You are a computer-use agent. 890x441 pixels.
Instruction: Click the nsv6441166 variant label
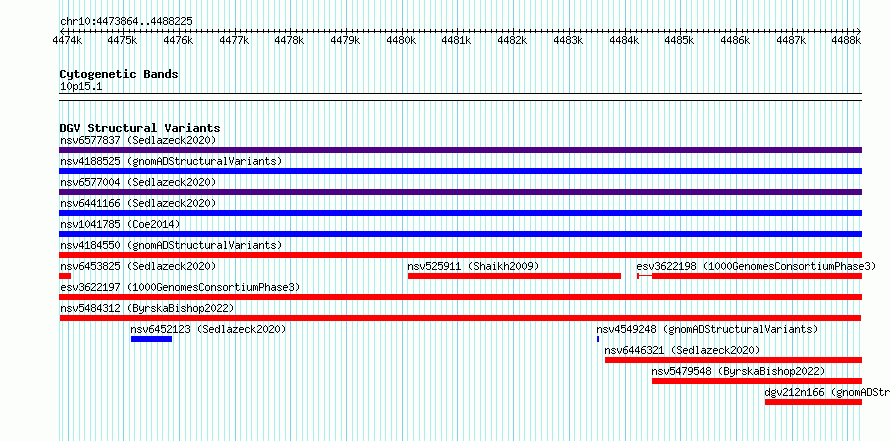tap(138, 203)
